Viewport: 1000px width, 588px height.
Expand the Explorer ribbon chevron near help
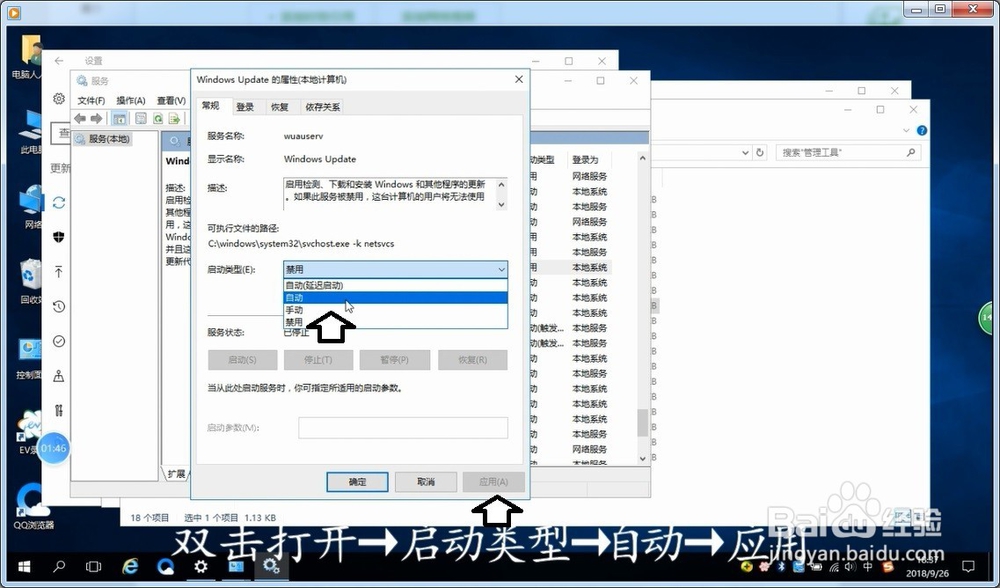906,130
